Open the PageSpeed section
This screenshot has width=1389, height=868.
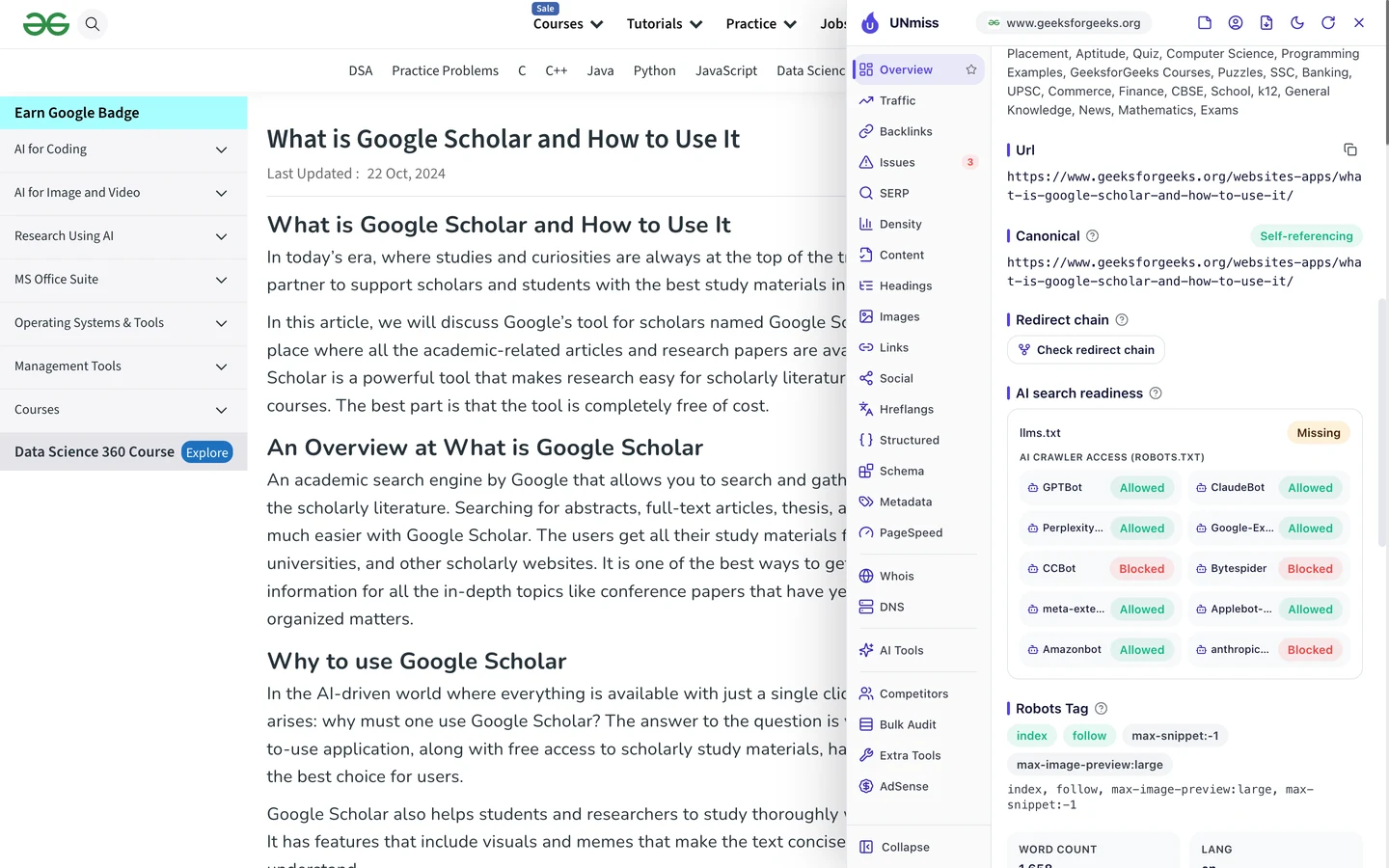[x=918, y=532]
